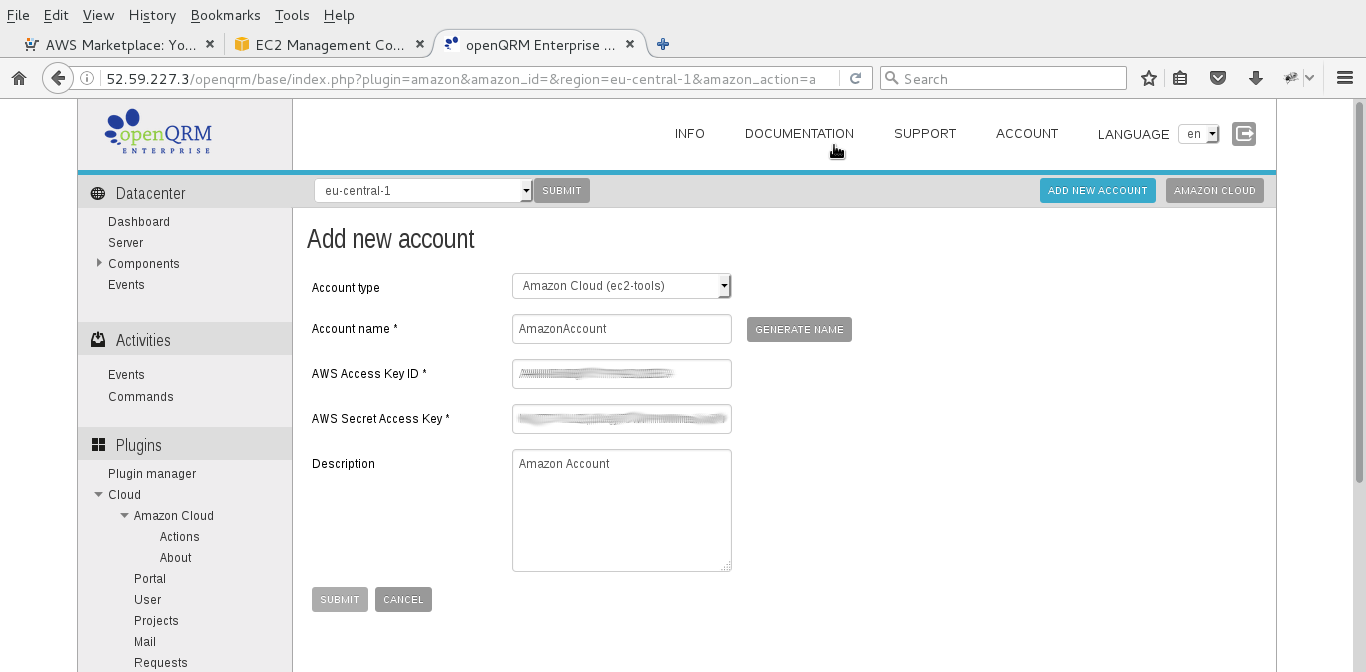Open the DOCUMENTATION link

[x=799, y=133]
